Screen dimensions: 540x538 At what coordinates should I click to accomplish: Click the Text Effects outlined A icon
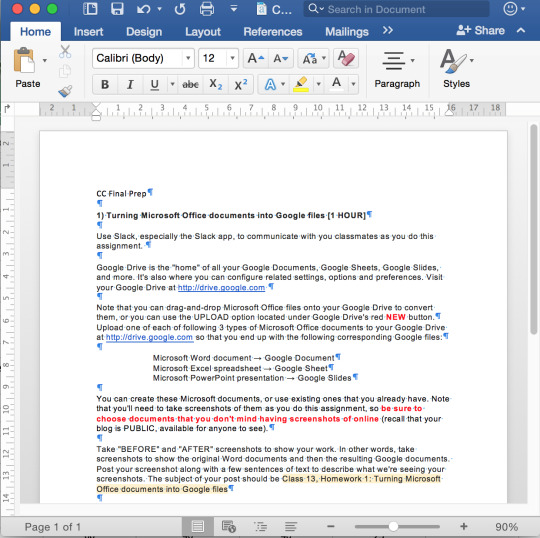click(x=270, y=84)
